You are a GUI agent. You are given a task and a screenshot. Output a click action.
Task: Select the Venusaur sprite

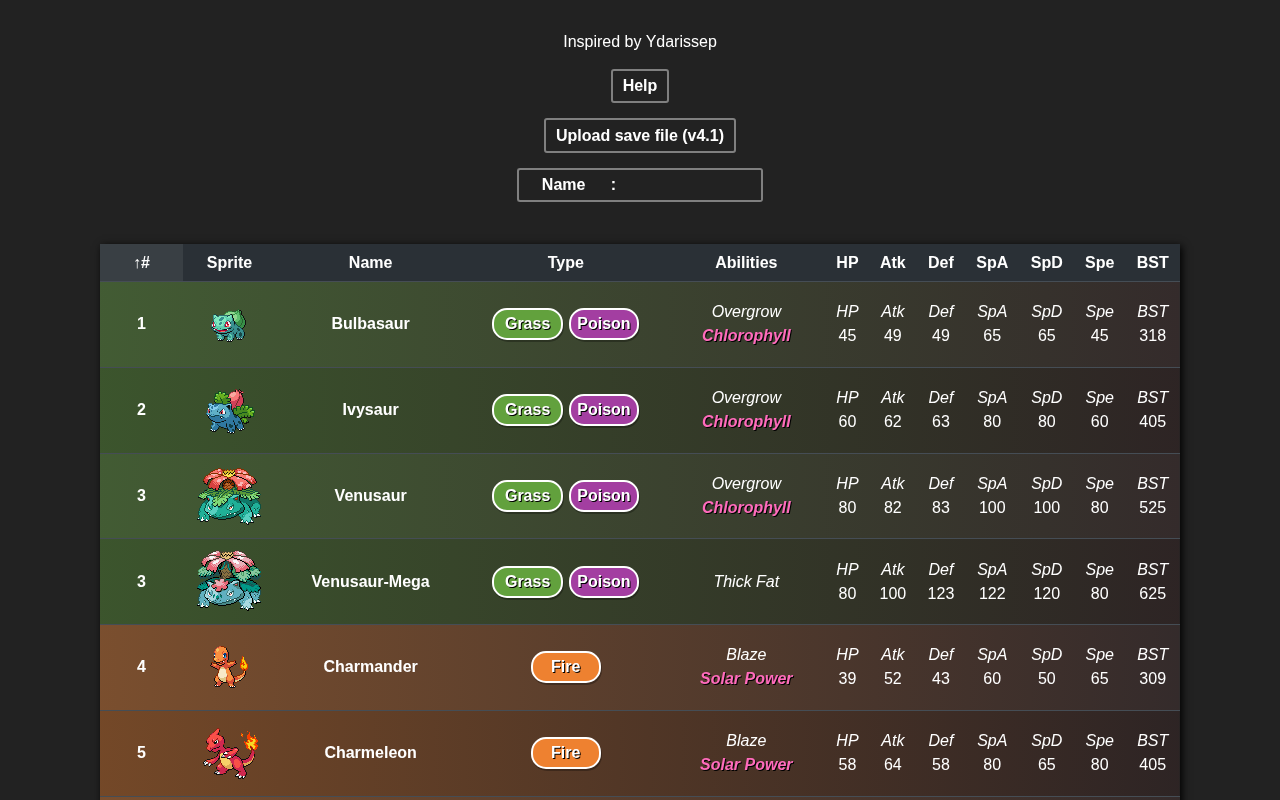229,496
